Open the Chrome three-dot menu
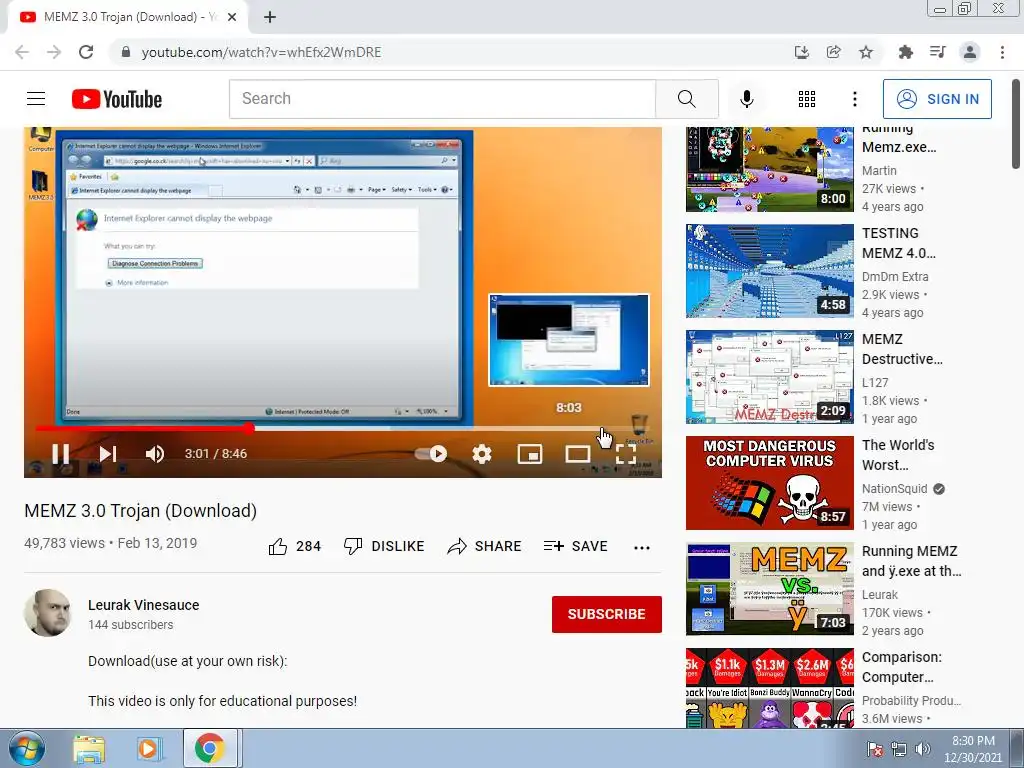The width and height of the screenshot is (1024, 768). (x=1002, y=52)
